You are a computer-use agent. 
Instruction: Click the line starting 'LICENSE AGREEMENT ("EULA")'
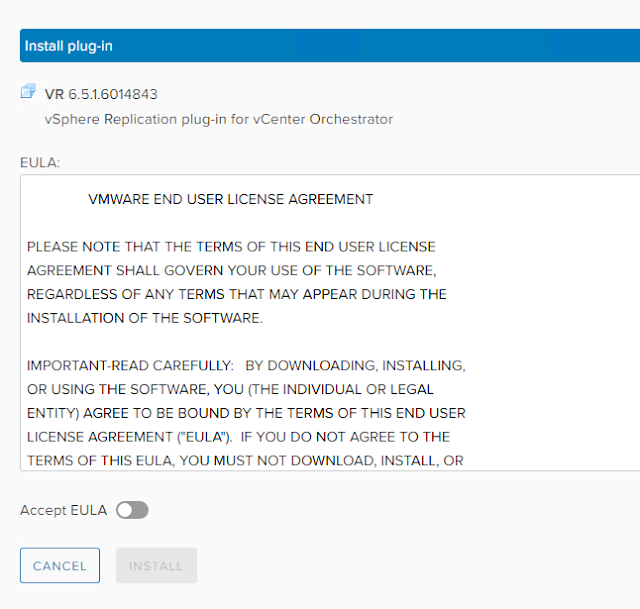coord(238,437)
